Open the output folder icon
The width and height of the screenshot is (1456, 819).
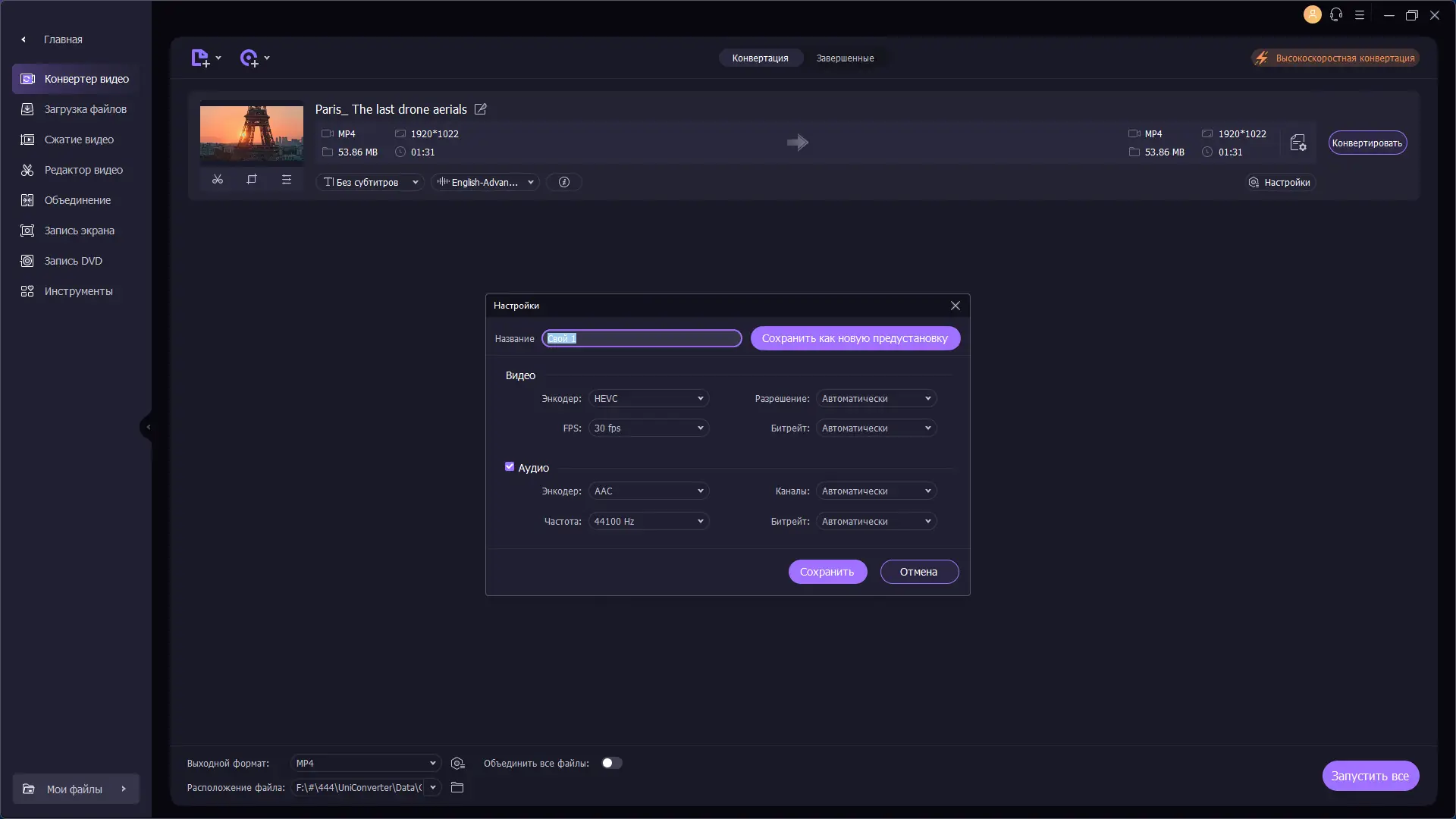[457, 788]
